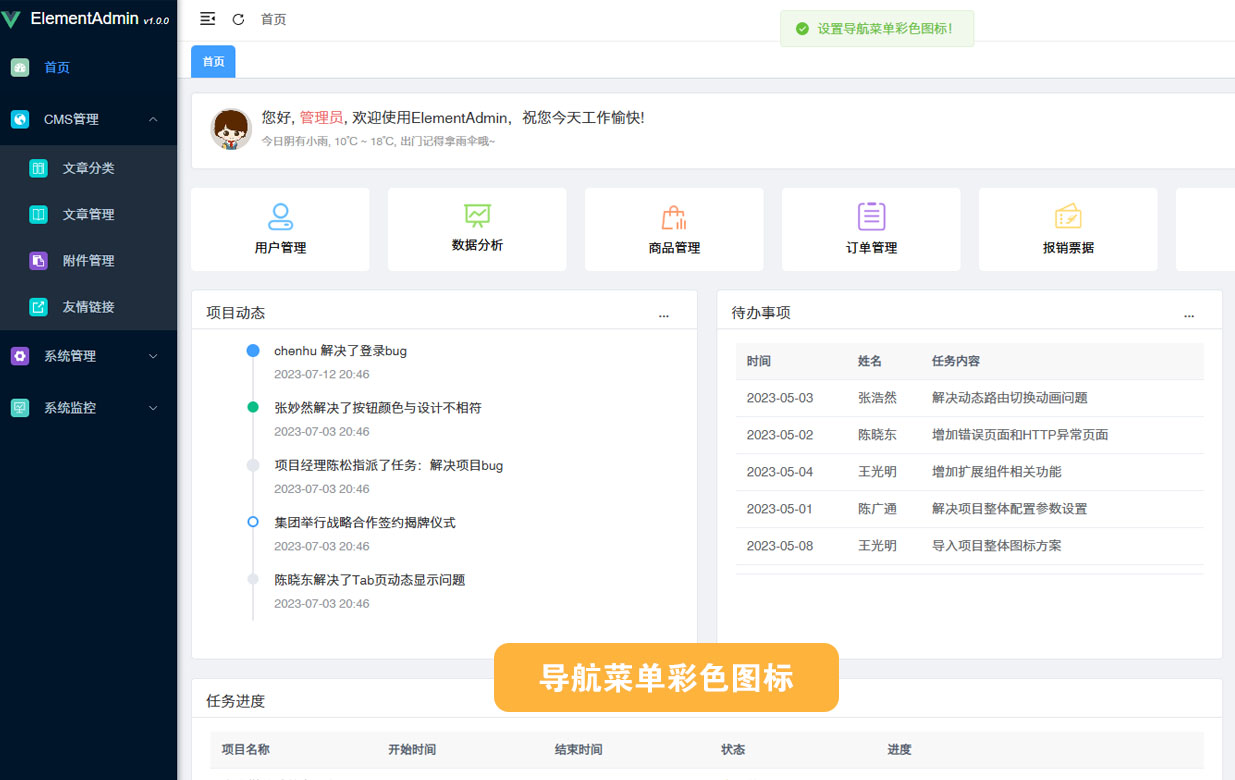Click the refresh page icon
Image resolution: width=1235 pixels, height=780 pixels.
[238, 19]
